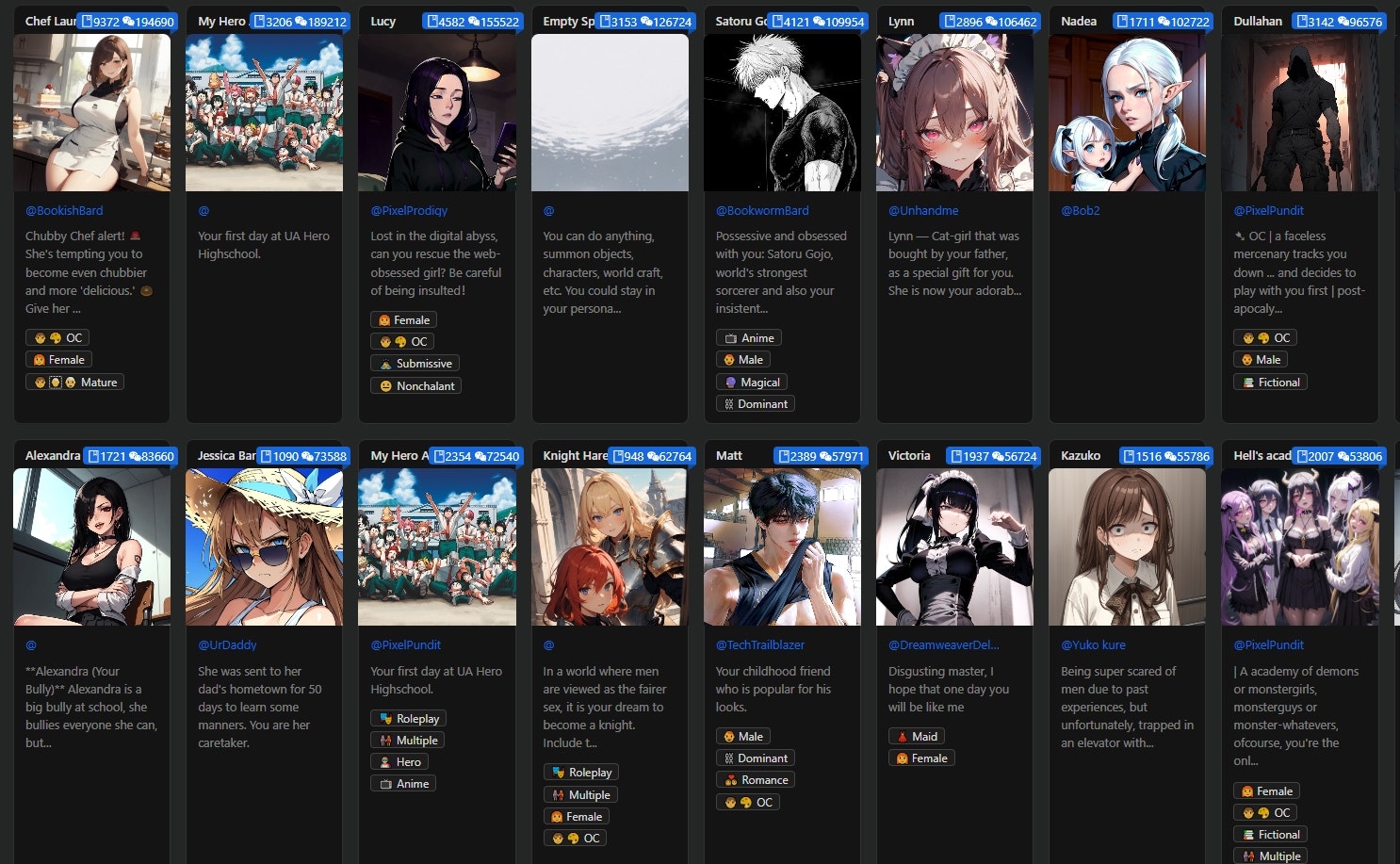Screen dimensions: 1400x864
Task: Click description 'Disgusting master, I hope'
Action: [949, 689]
